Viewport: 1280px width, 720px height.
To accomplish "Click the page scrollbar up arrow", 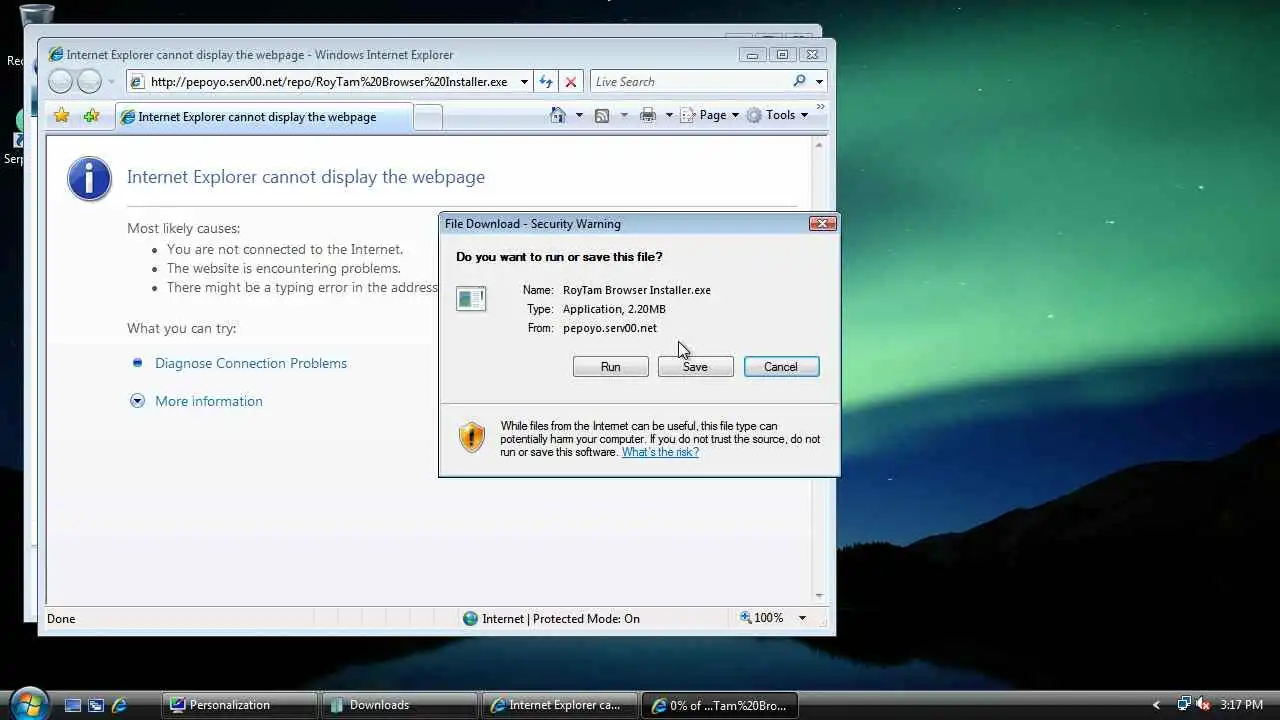I will pyautogui.click(x=819, y=145).
